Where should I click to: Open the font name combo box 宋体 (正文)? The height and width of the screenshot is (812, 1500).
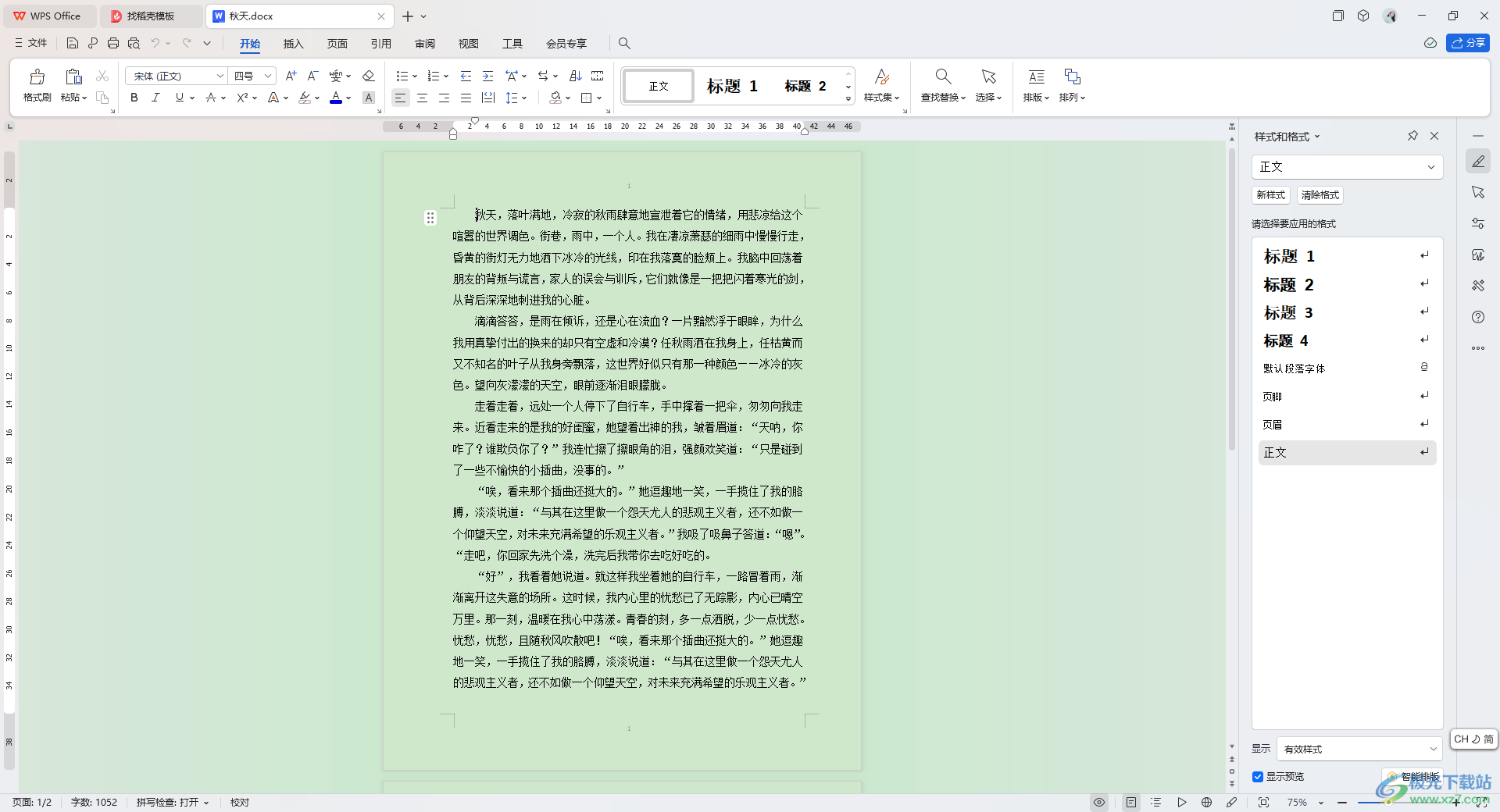coord(177,76)
